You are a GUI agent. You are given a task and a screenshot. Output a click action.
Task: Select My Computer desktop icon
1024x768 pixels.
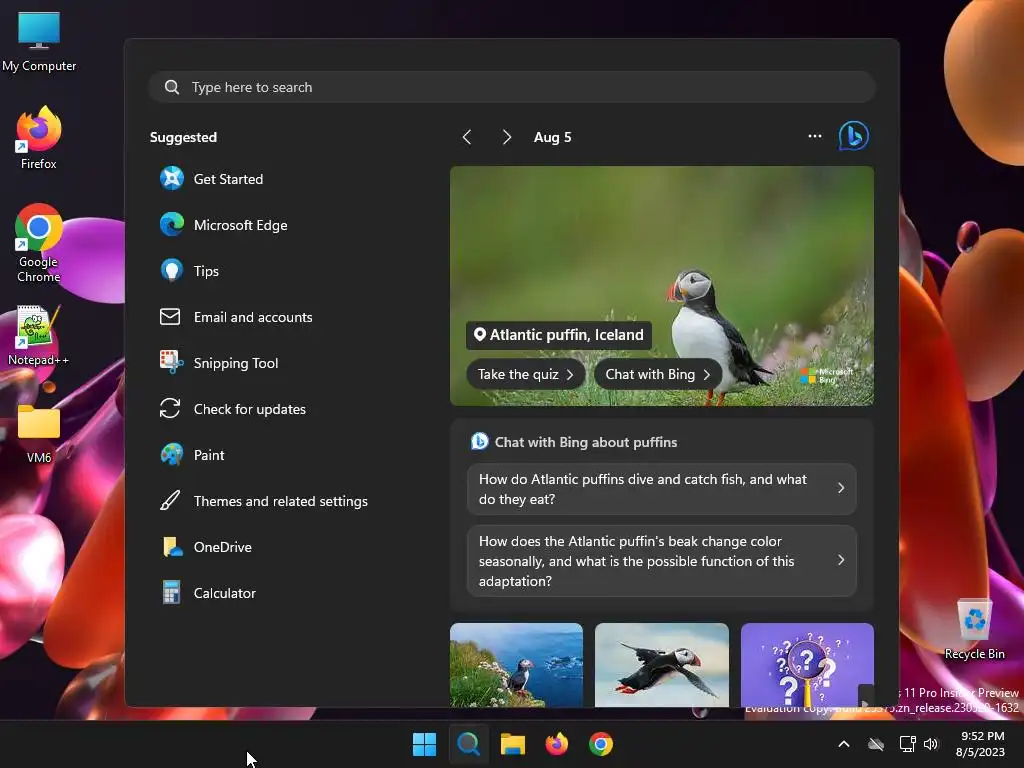[x=39, y=41]
